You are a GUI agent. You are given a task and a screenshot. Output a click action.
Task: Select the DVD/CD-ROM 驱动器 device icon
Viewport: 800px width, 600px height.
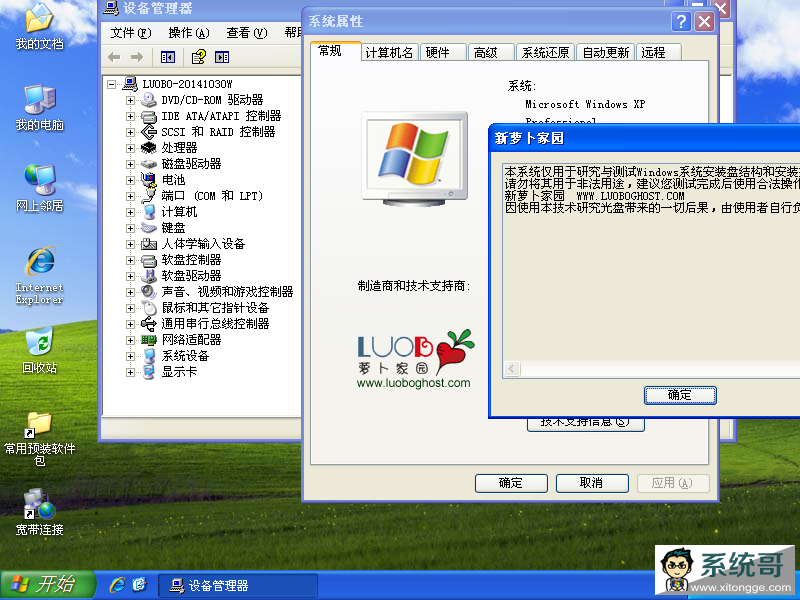click(x=148, y=99)
